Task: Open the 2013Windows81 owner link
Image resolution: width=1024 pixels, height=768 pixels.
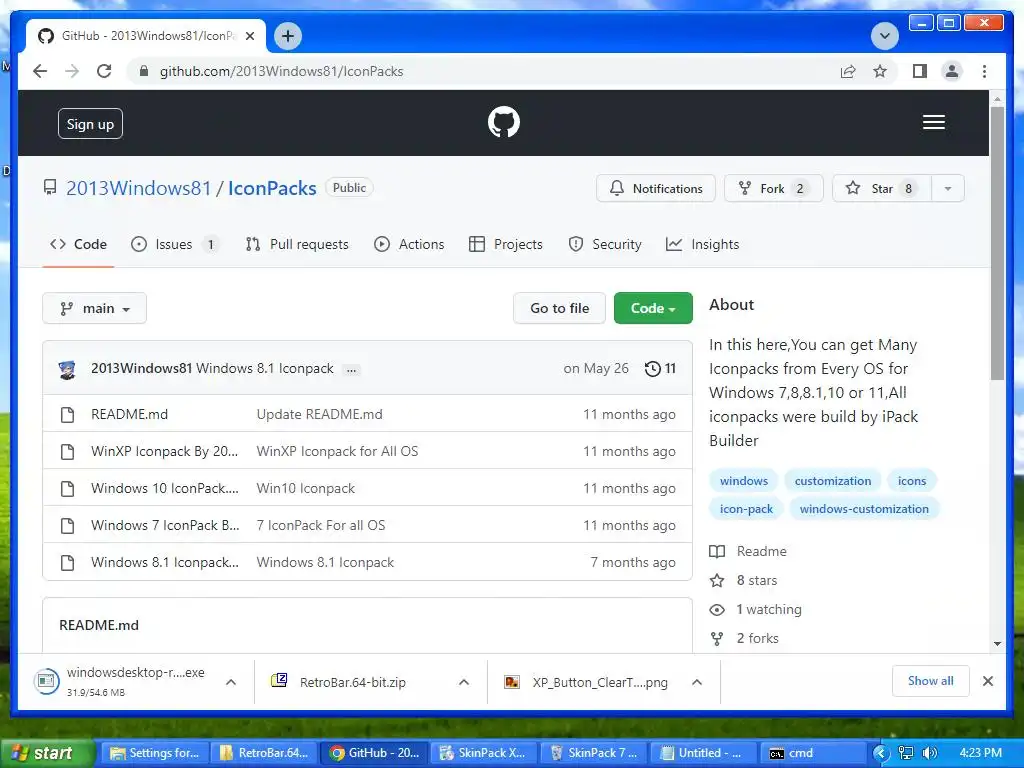Action: click(x=138, y=188)
